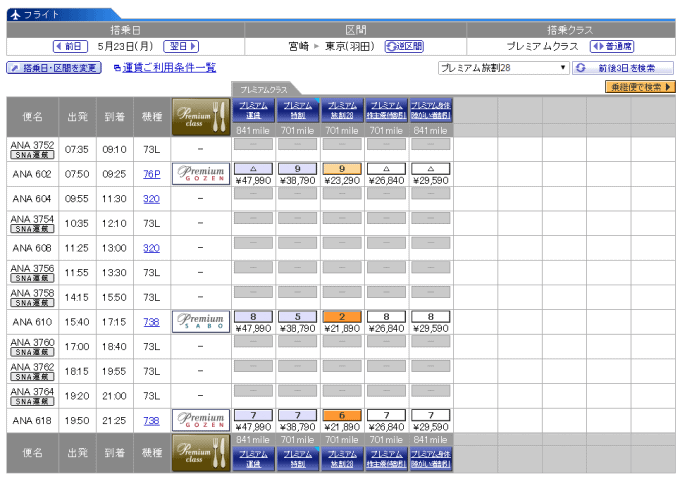Open top プレミアム運賃 fare column header
Viewport: 680px width, 479px height.
pos(253,111)
